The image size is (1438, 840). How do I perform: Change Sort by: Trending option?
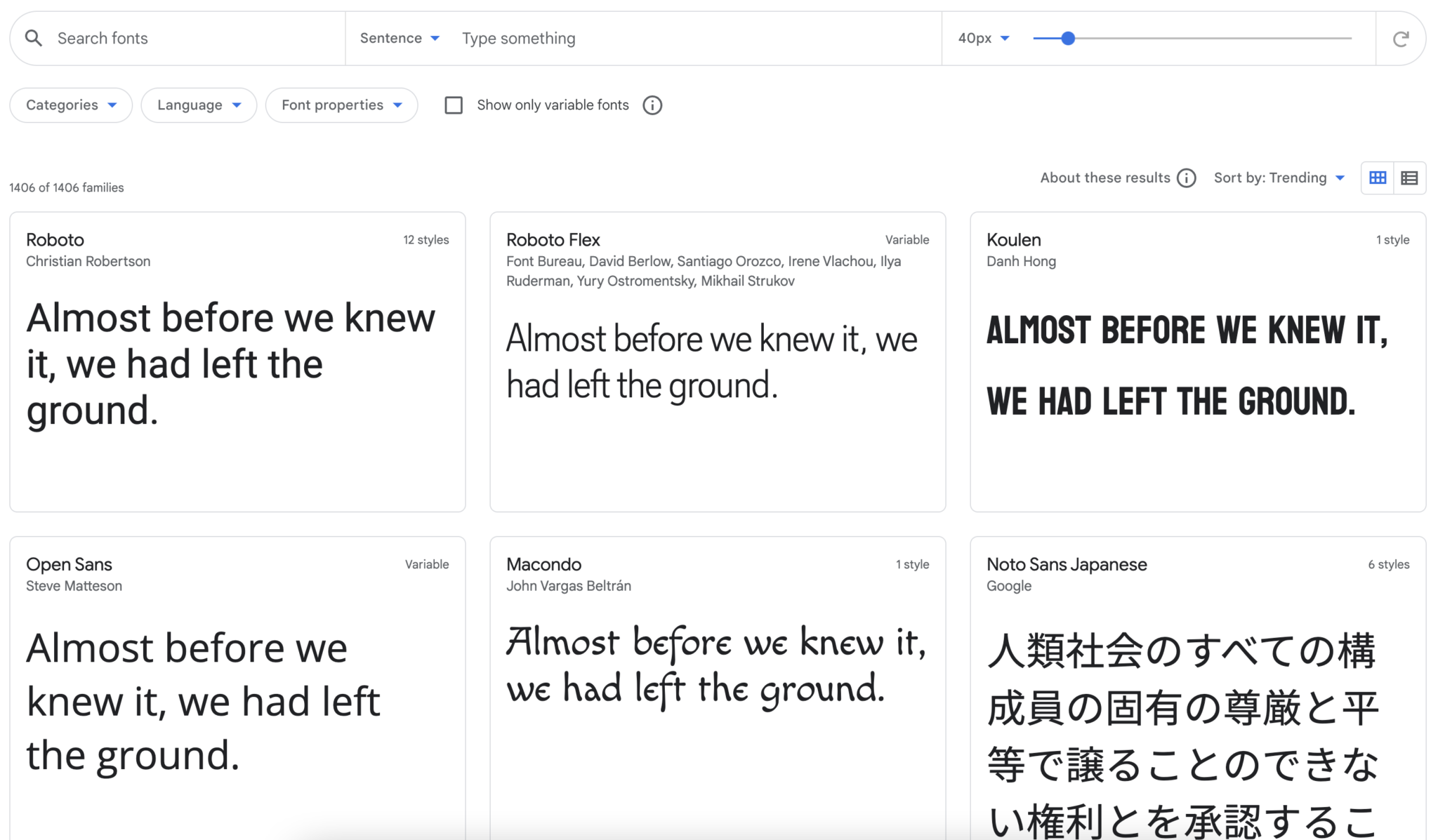(1279, 178)
